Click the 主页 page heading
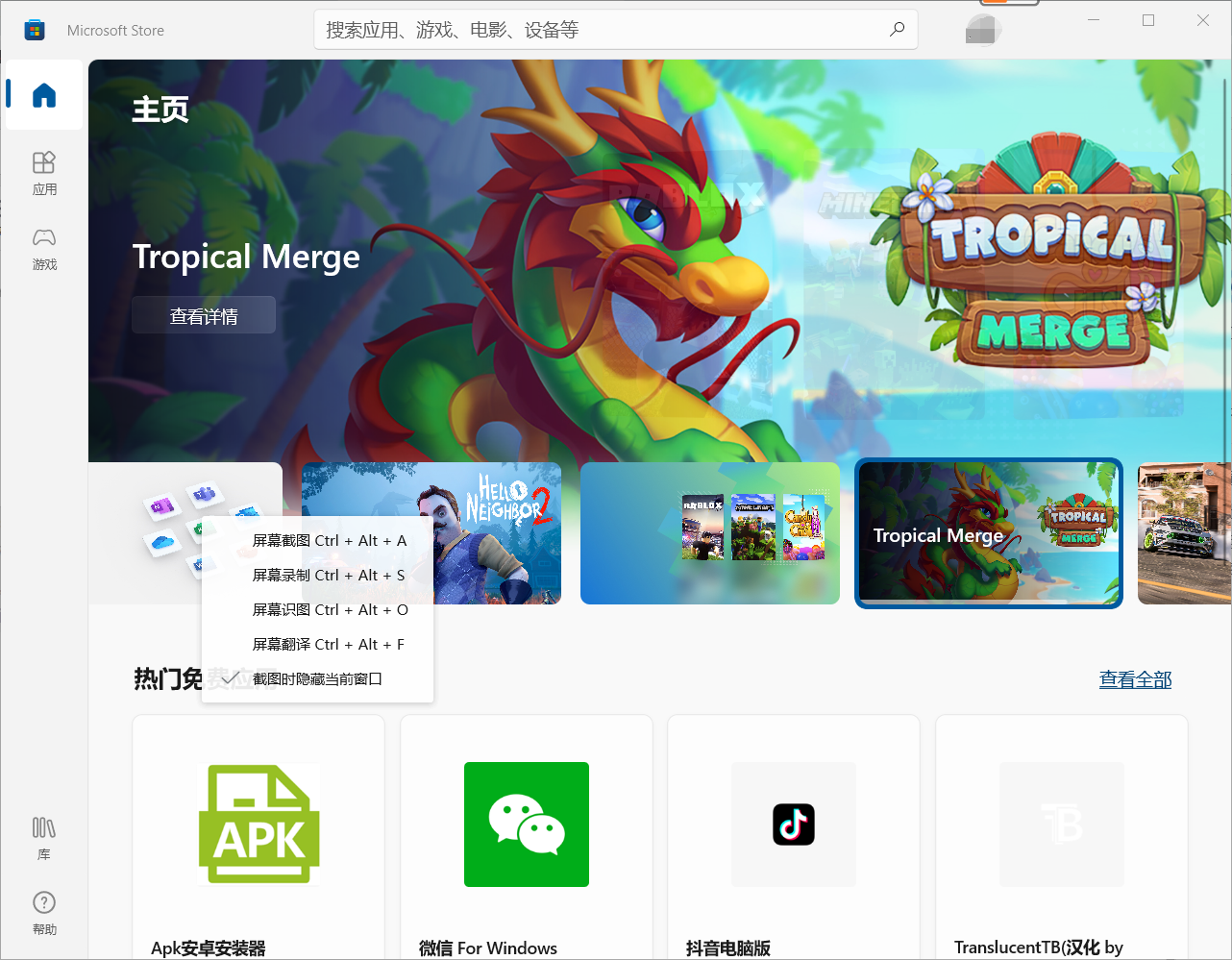This screenshot has height=960, width=1232. click(x=160, y=110)
